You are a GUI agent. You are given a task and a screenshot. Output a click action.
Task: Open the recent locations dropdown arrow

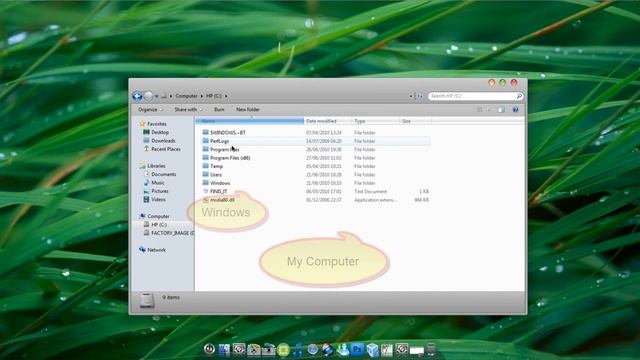(156, 96)
